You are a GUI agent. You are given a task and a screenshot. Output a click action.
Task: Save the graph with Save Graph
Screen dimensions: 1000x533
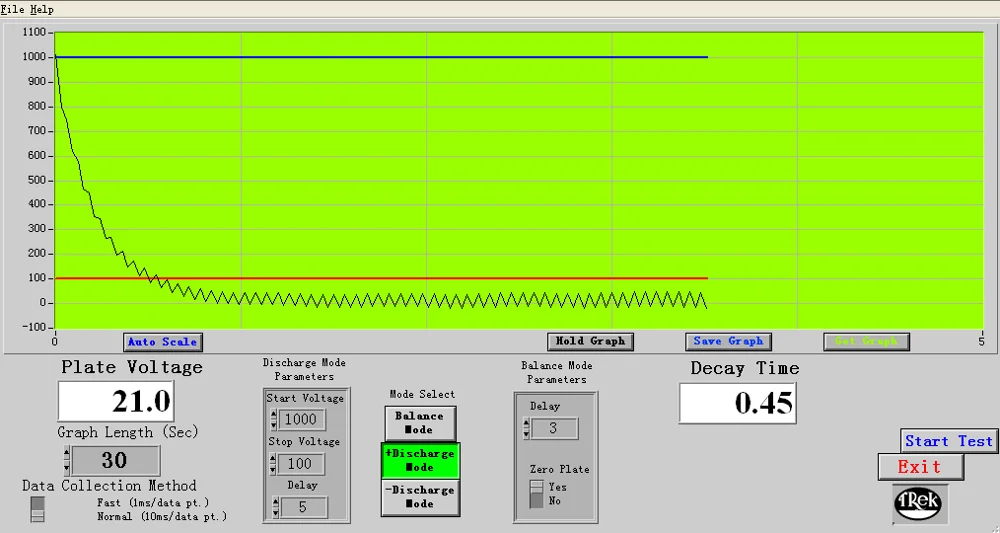(728, 341)
